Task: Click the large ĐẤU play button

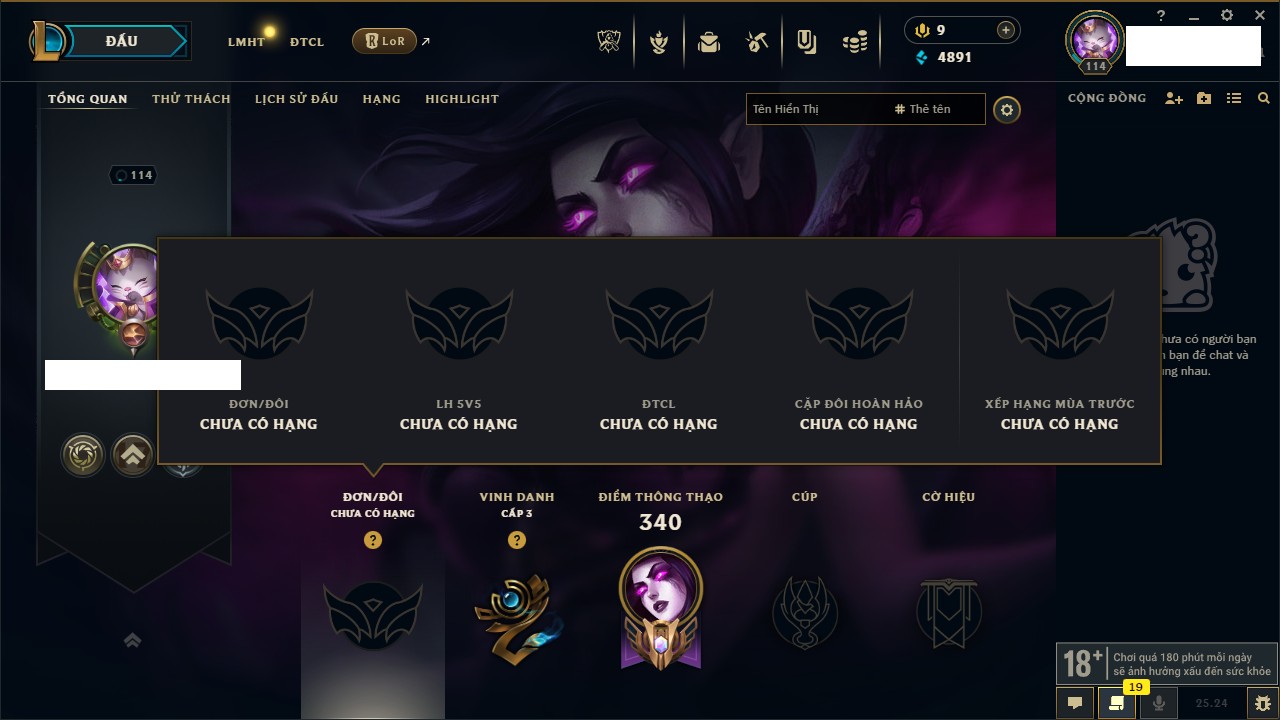Action: (121, 41)
